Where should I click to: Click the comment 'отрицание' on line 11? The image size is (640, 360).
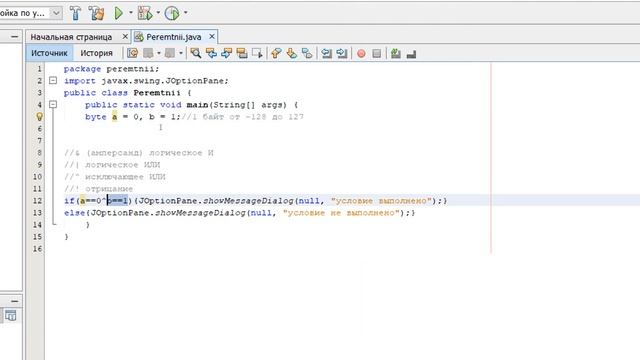[109, 189]
